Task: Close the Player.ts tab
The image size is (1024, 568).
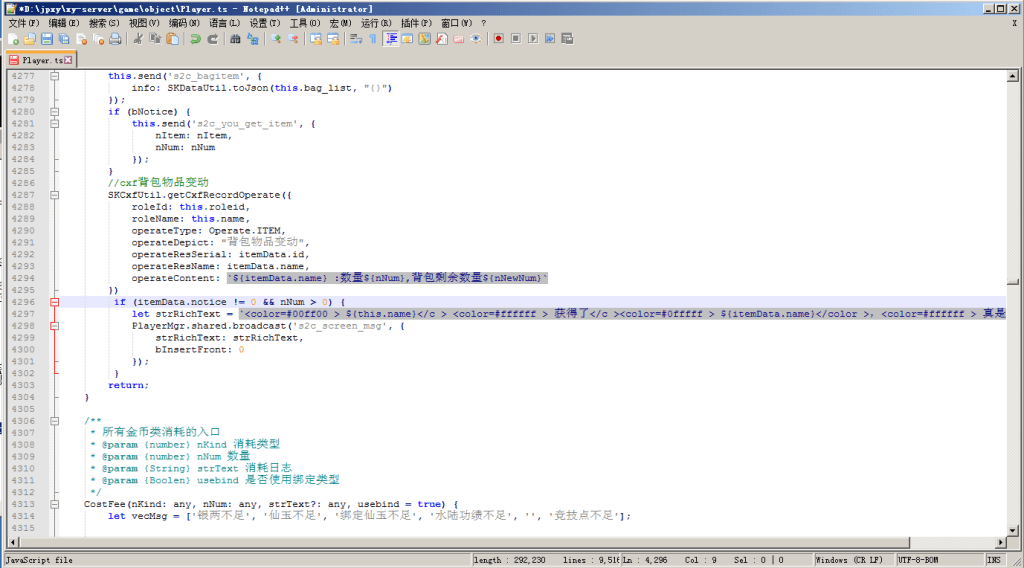Action: (x=69, y=60)
